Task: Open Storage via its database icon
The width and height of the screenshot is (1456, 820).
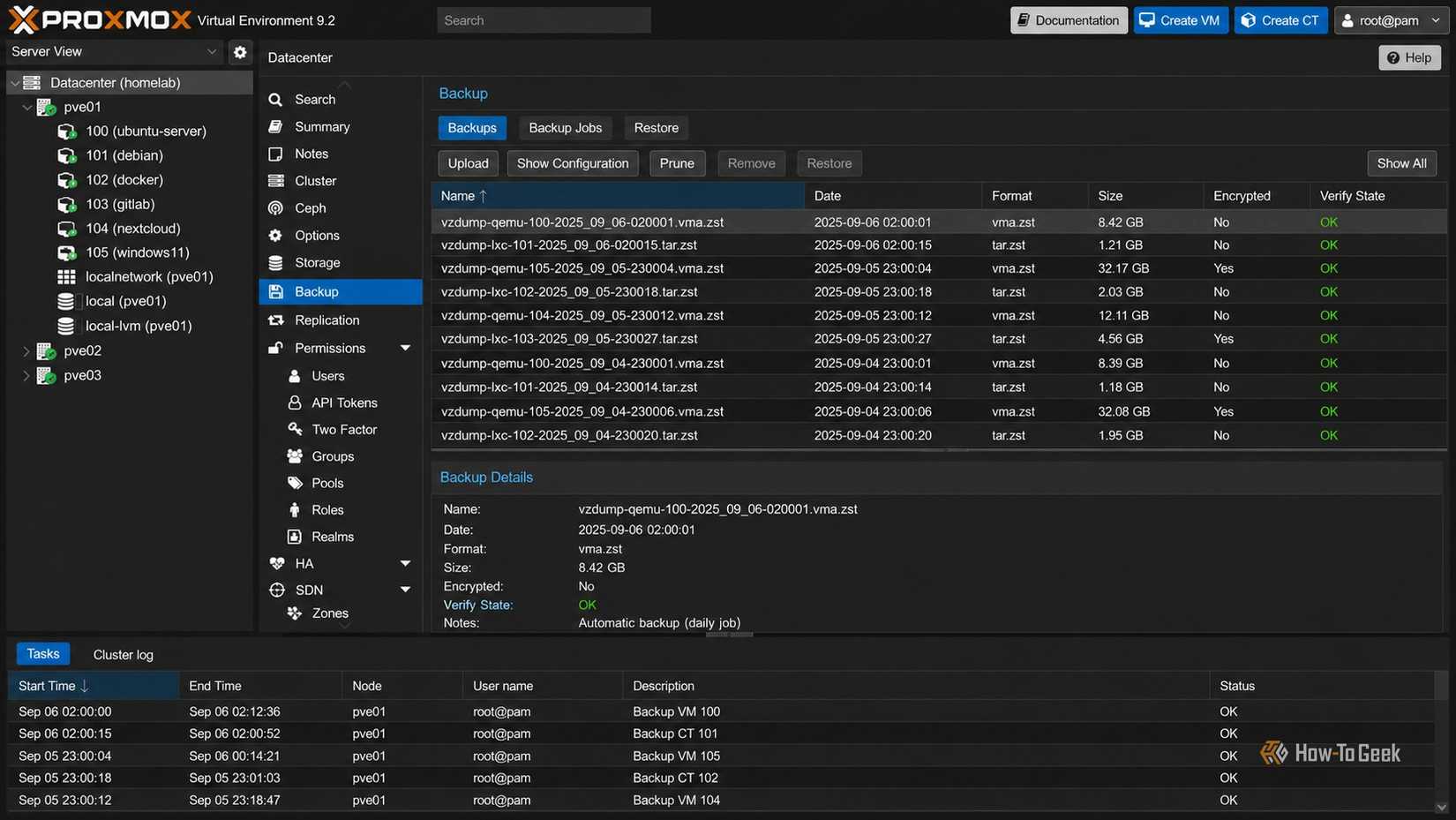Action: pos(276,263)
